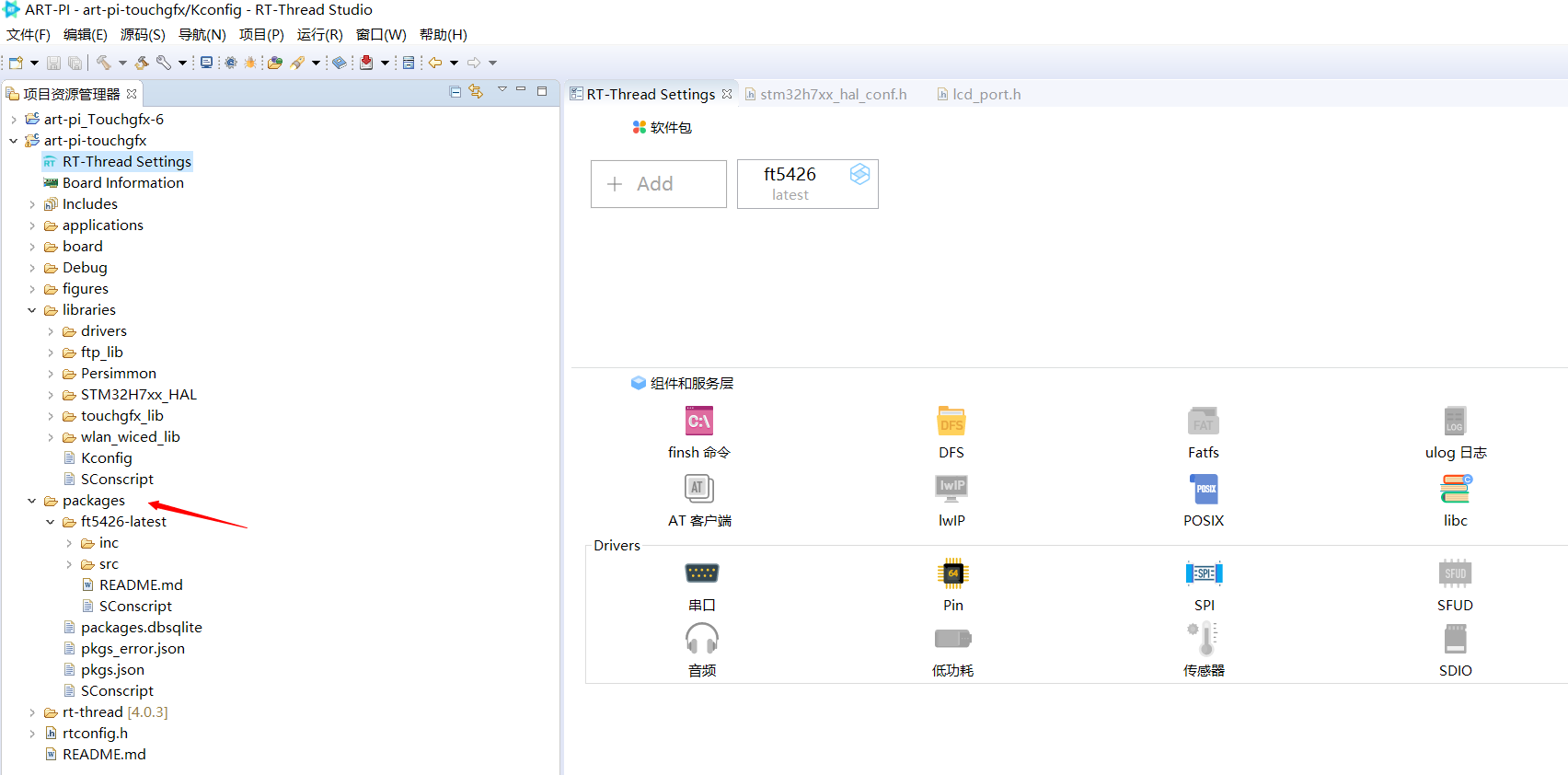Click the red download package icon

click(366, 63)
